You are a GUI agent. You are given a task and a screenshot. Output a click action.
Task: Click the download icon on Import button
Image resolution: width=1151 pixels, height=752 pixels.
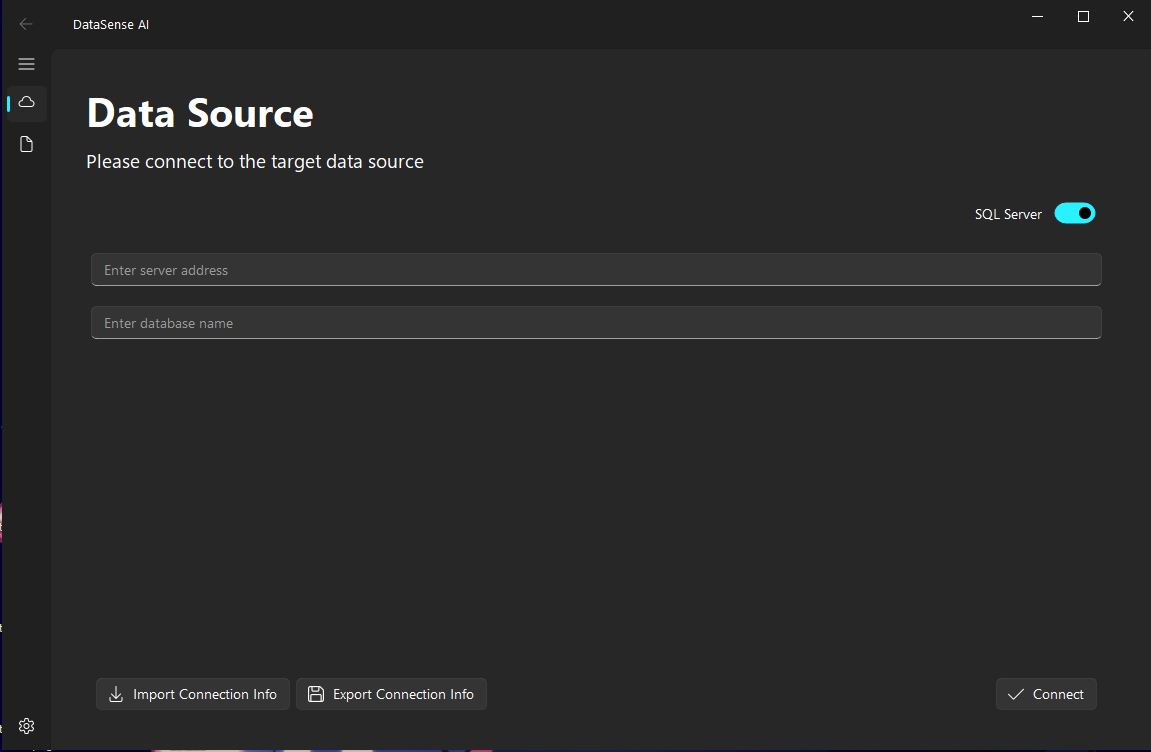click(116, 694)
